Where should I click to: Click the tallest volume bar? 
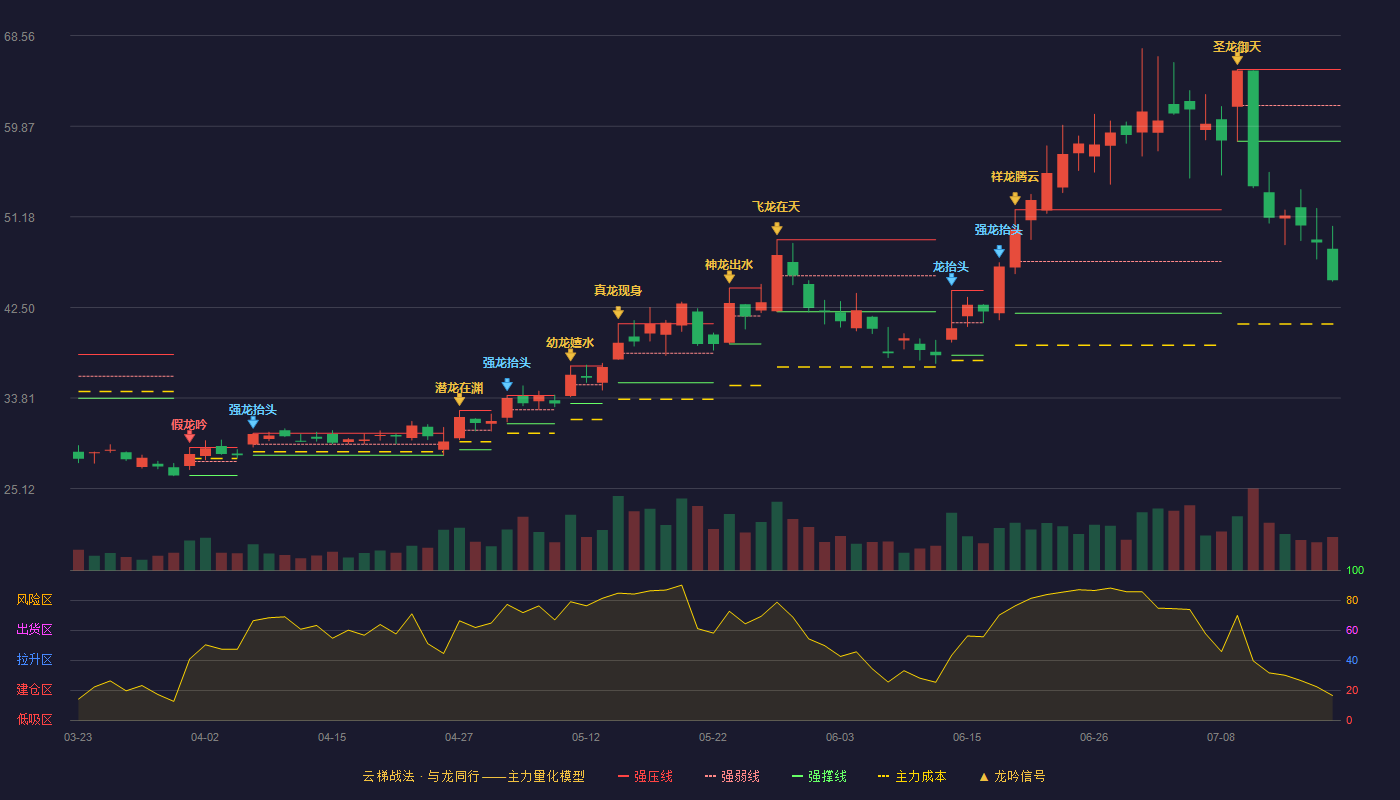[1253, 529]
